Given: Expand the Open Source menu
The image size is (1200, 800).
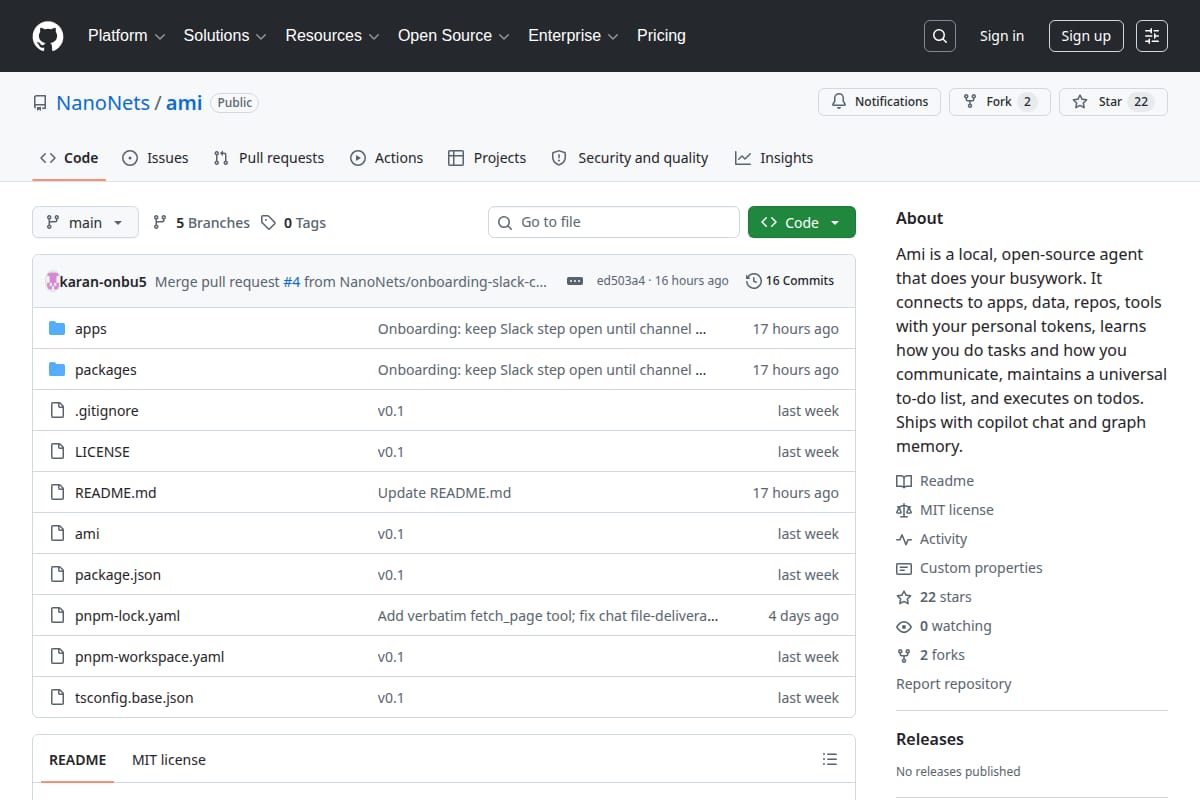Looking at the screenshot, I should 454,36.
